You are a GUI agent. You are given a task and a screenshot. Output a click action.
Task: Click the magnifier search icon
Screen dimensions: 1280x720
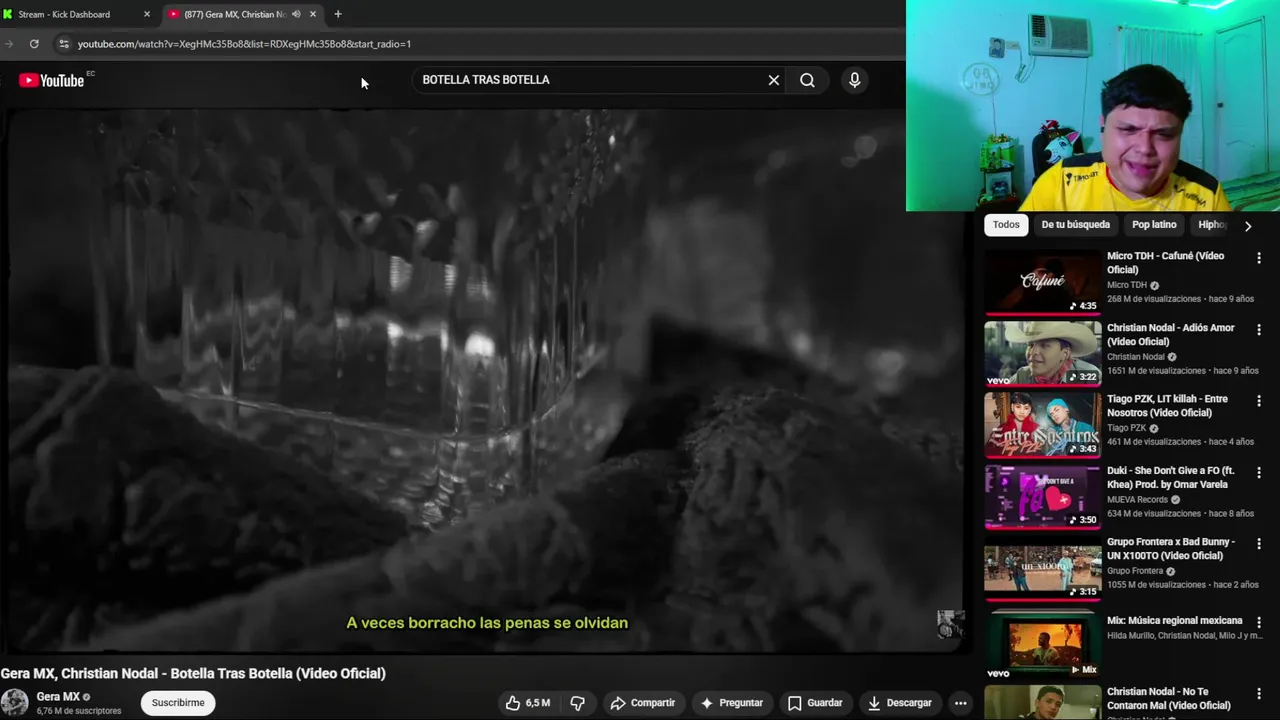click(807, 80)
